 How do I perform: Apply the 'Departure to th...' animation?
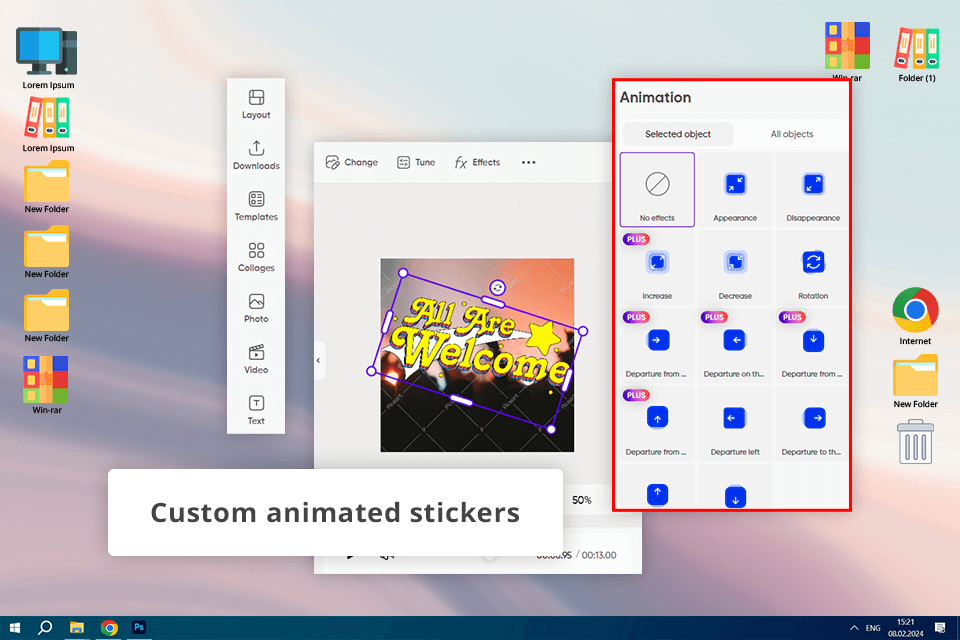[x=812, y=424]
